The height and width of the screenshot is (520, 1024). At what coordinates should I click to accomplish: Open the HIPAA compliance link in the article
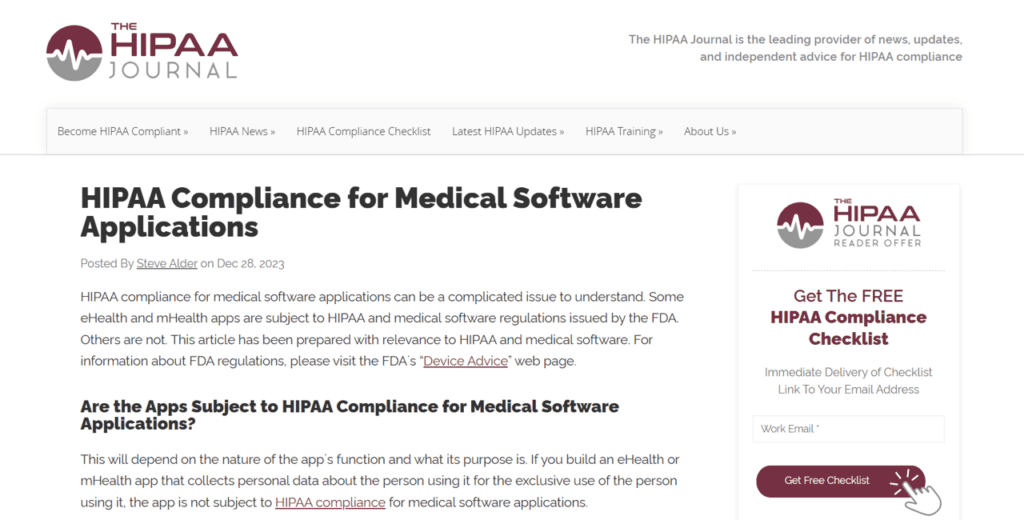click(330, 502)
